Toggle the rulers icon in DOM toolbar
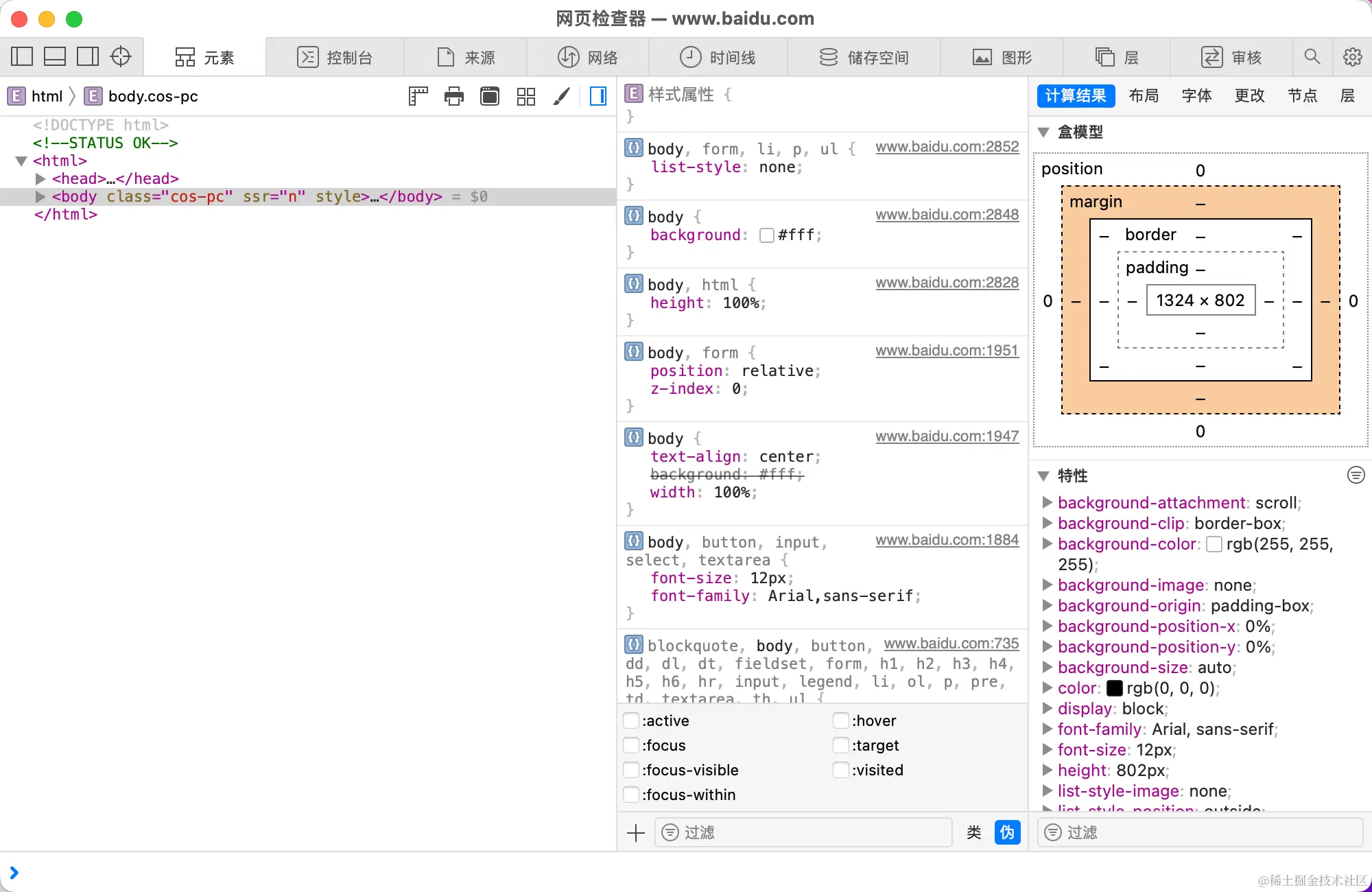Image resolution: width=1372 pixels, height=892 pixels. pos(418,96)
